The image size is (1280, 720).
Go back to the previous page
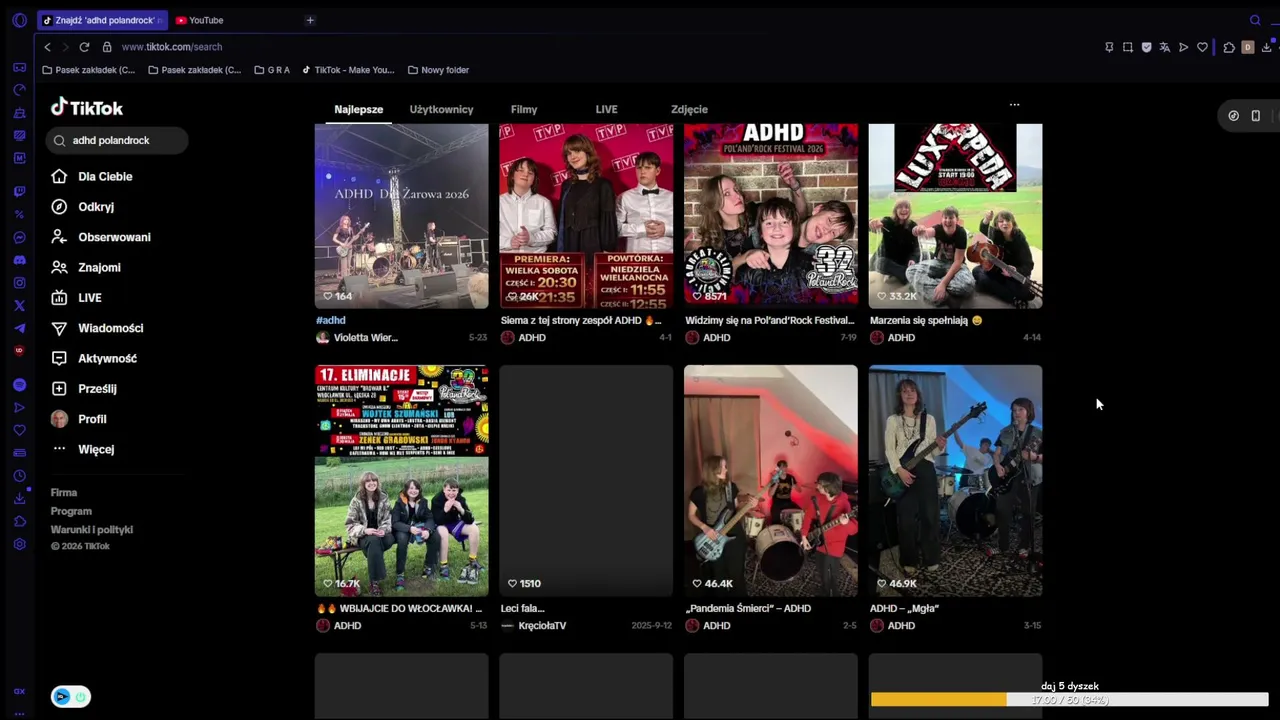tap(47, 47)
